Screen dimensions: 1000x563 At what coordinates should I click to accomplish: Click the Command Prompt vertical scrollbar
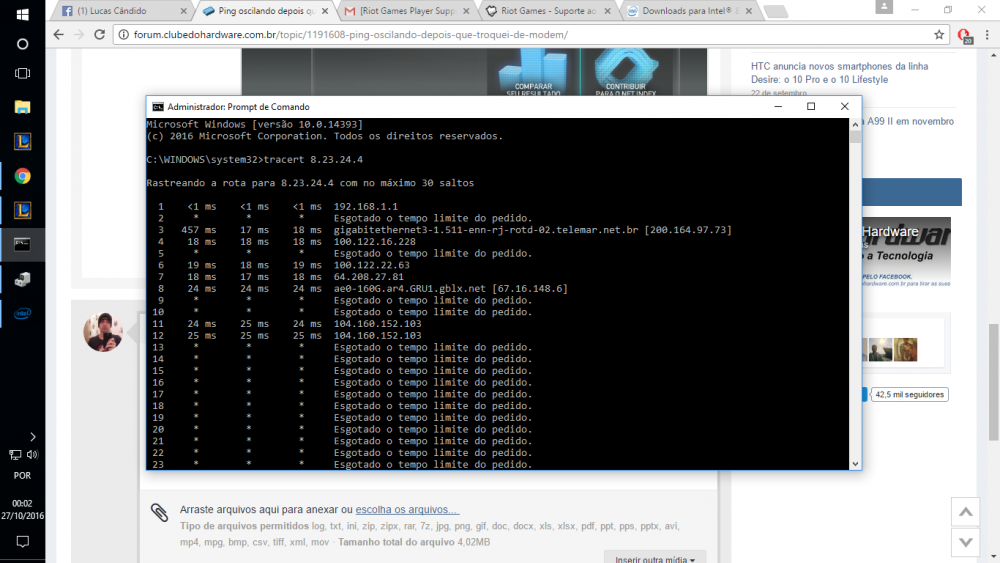coord(854,300)
